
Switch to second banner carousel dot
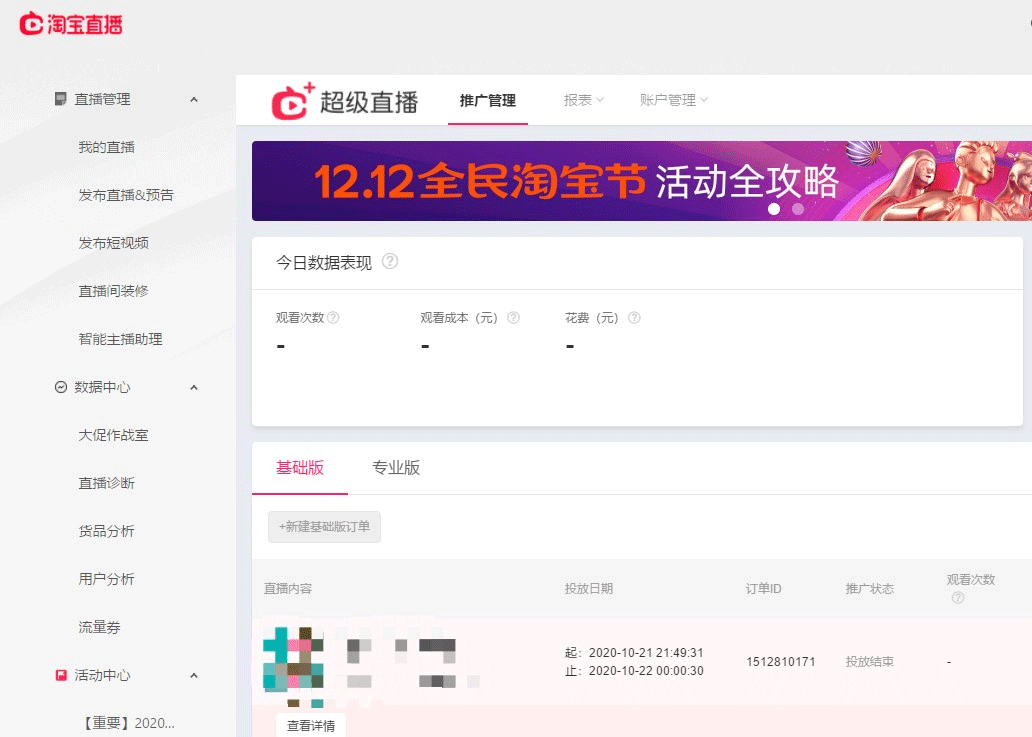pyautogui.click(x=797, y=209)
